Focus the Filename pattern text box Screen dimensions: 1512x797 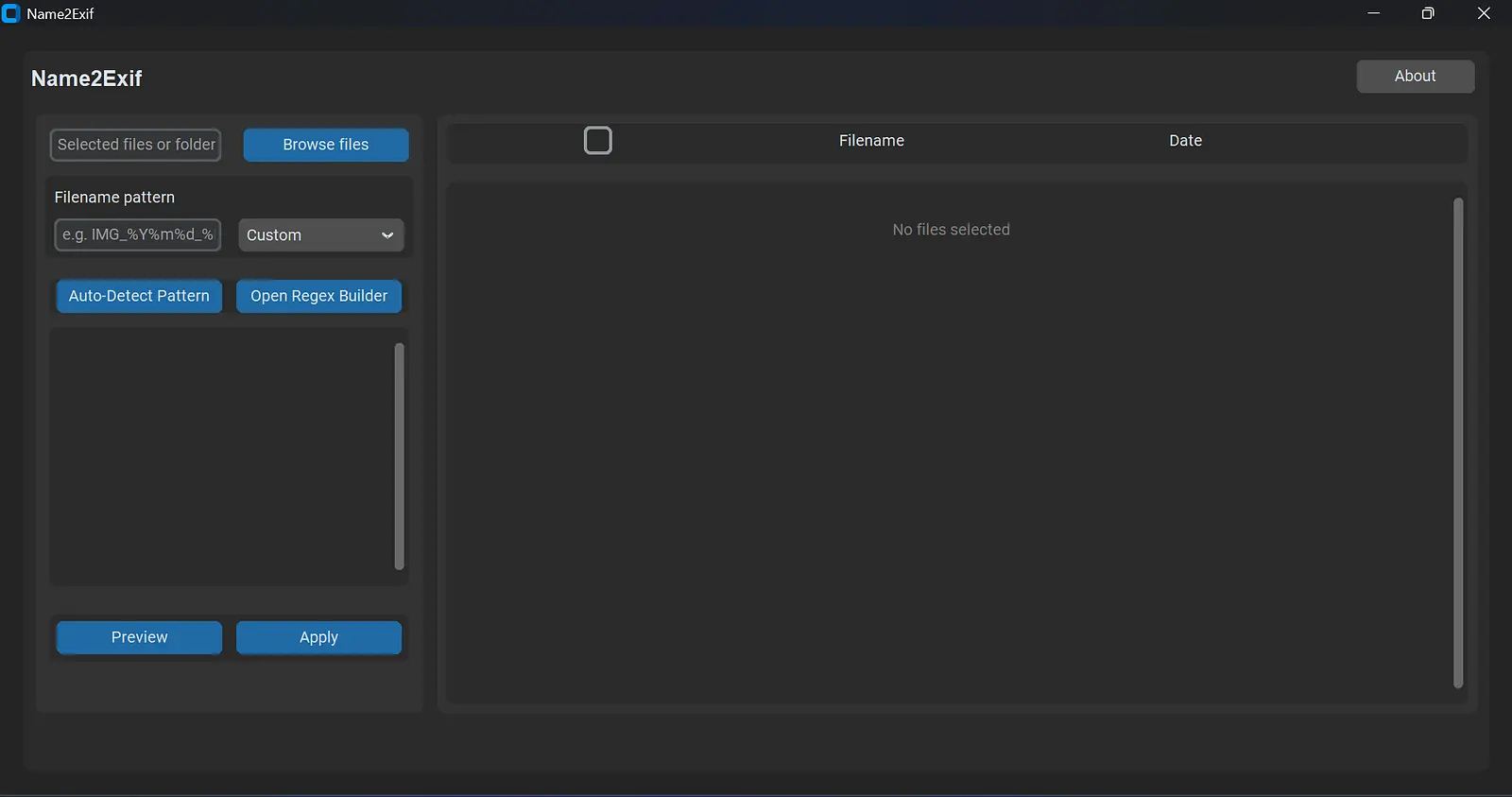(137, 234)
